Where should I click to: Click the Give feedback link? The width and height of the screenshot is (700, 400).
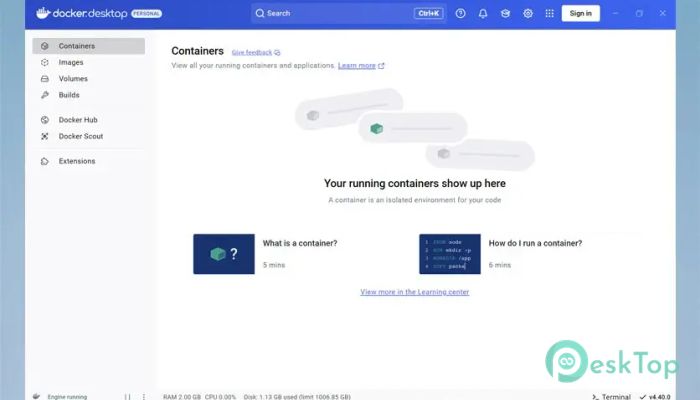[251, 53]
